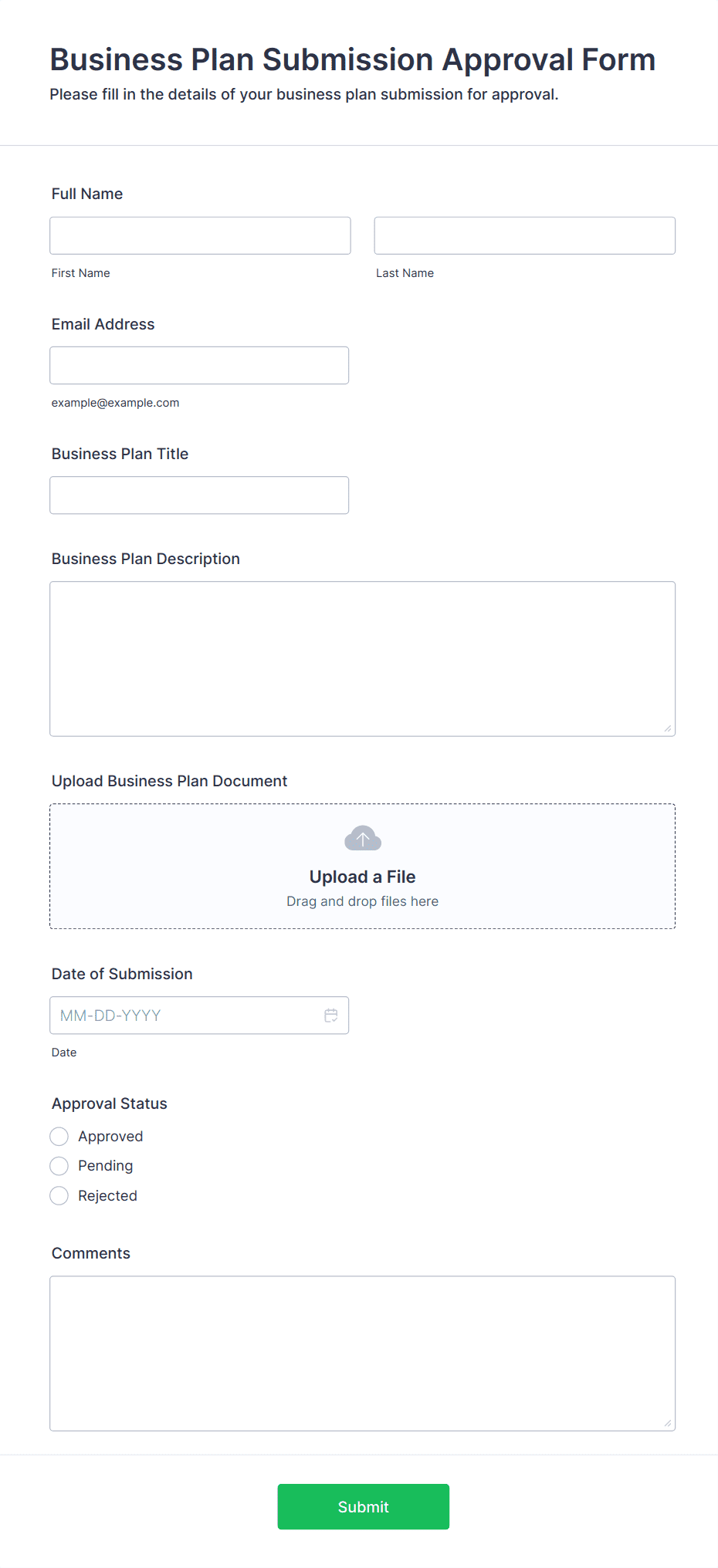Click the Rejected option label text
The height and width of the screenshot is (1568, 718).
(107, 1196)
